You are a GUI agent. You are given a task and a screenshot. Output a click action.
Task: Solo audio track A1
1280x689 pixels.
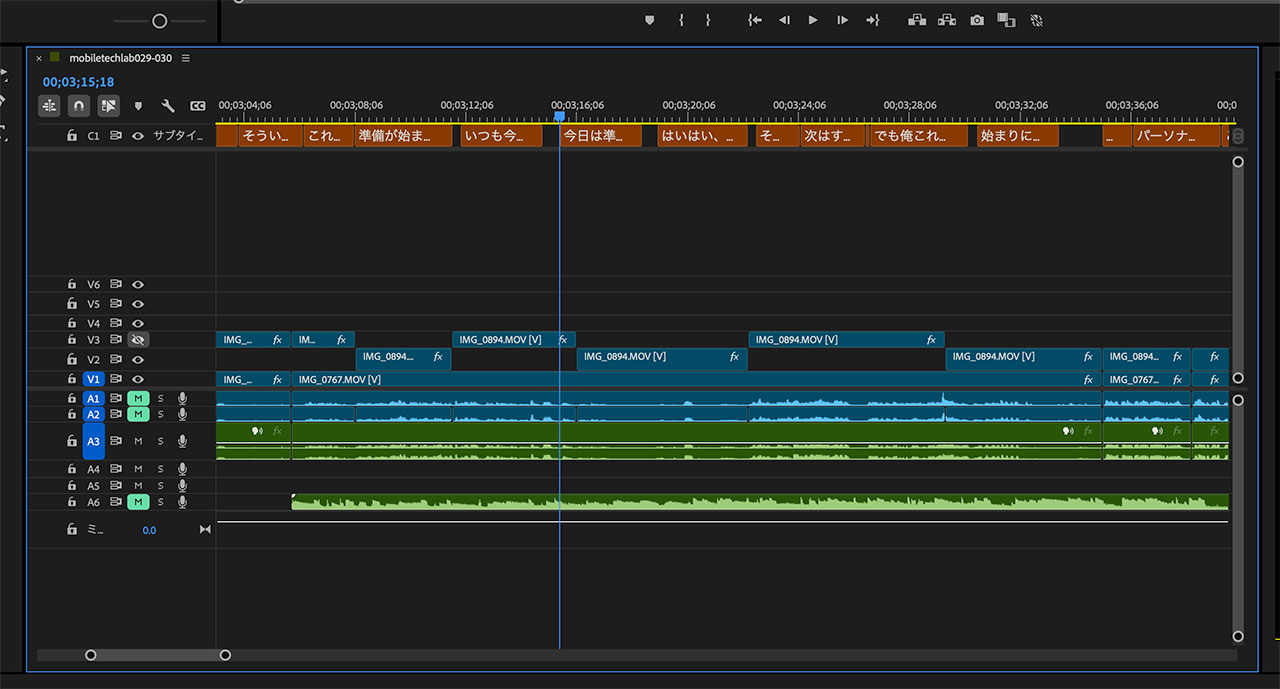(160, 398)
